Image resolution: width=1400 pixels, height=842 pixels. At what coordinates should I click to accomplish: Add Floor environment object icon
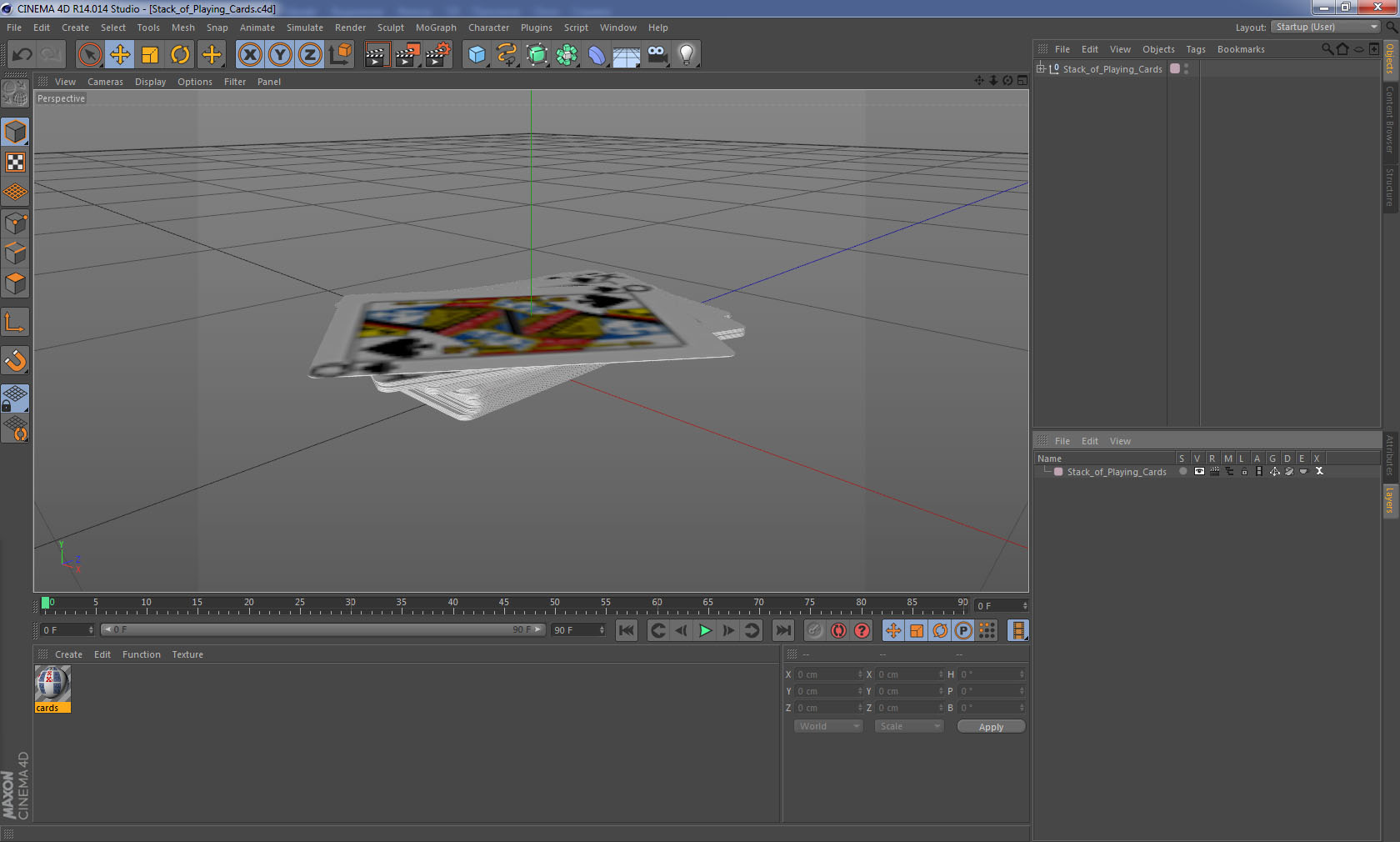point(627,55)
